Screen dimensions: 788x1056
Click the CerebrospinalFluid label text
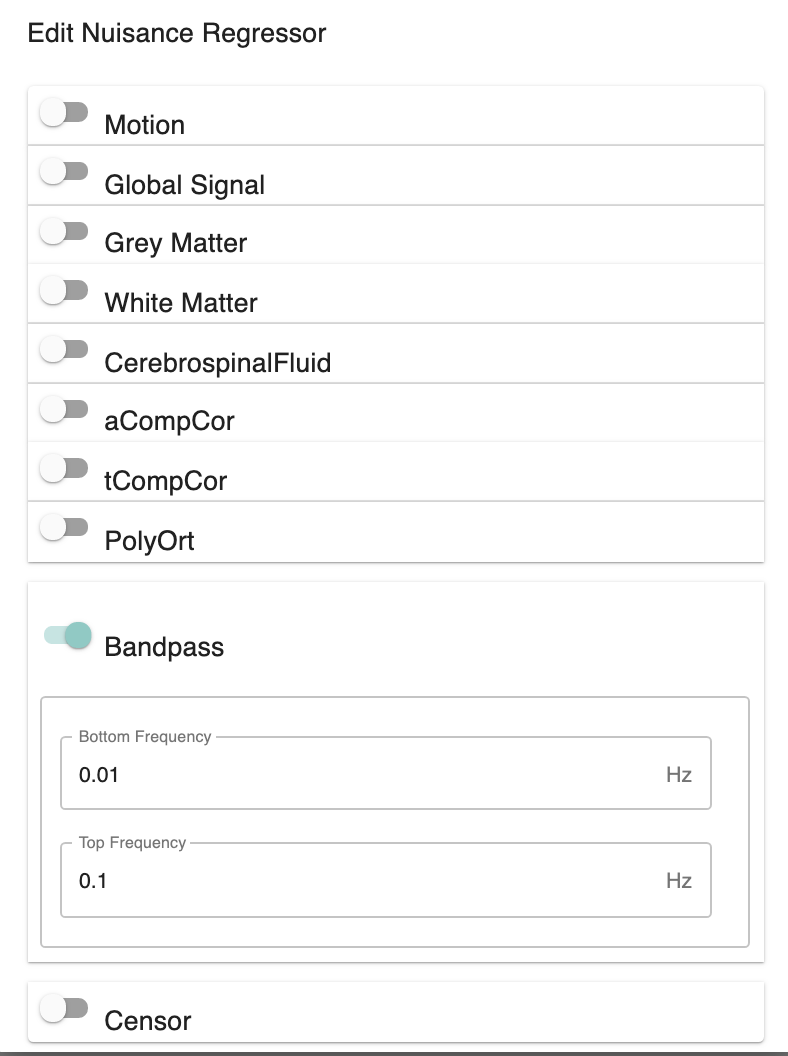pos(217,362)
